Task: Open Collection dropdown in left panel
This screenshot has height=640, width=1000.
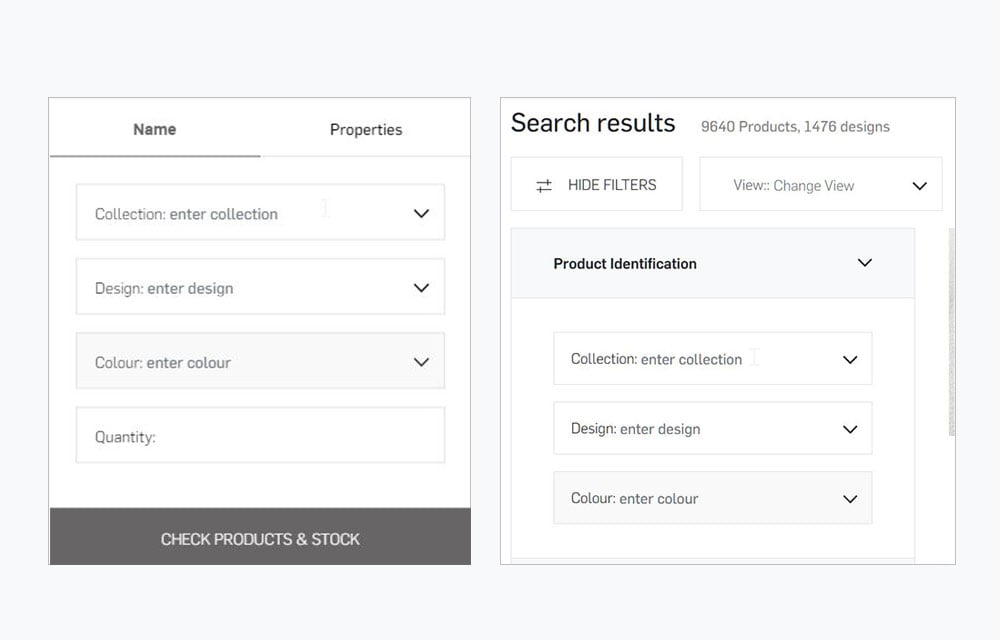Action: point(260,213)
